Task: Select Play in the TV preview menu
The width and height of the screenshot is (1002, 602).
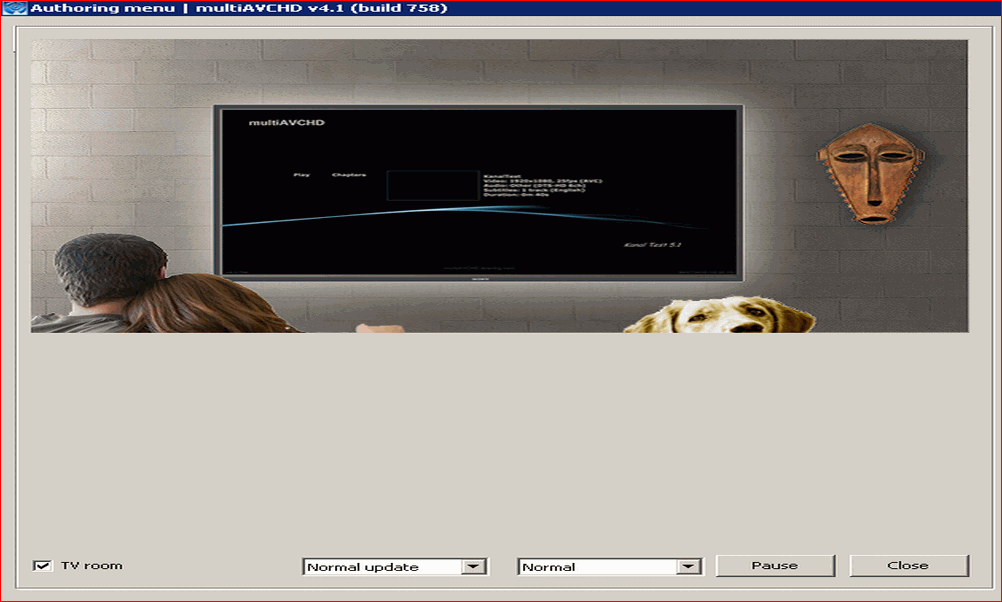Action: pos(301,175)
